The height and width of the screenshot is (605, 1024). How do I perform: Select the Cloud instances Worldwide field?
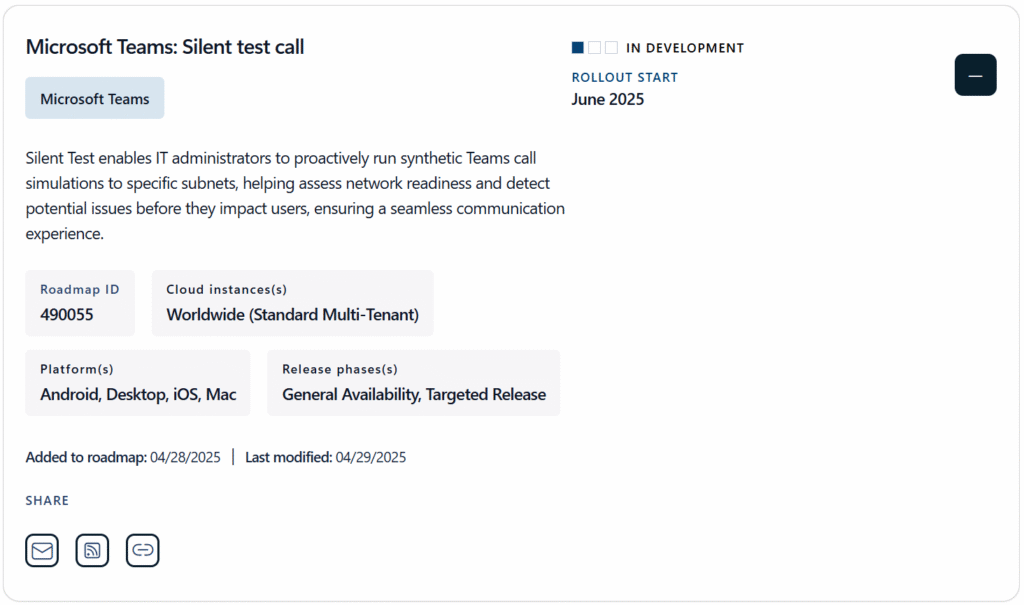(292, 303)
